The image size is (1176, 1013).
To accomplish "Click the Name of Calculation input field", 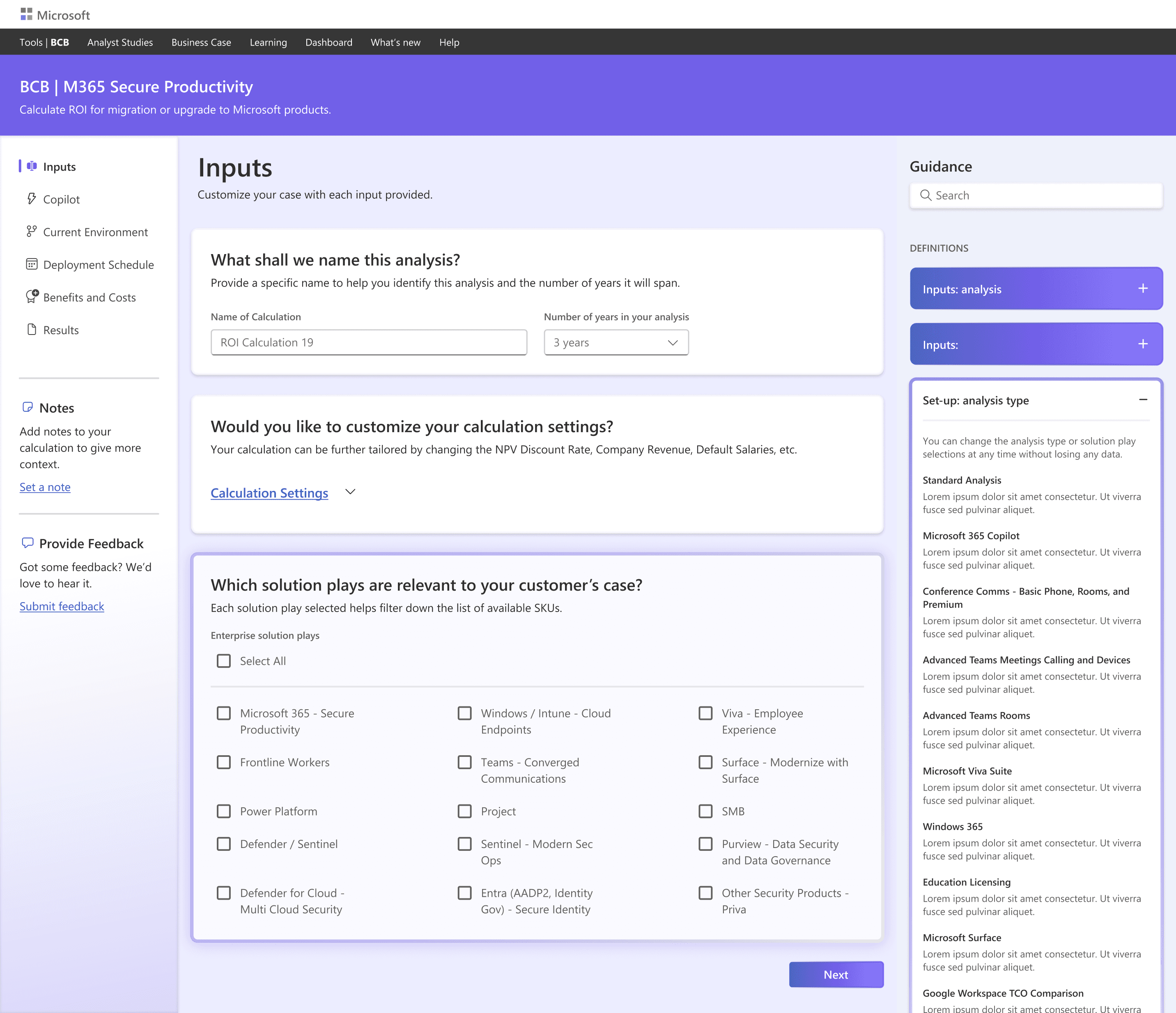I will pyautogui.click(x=368, y=343).
